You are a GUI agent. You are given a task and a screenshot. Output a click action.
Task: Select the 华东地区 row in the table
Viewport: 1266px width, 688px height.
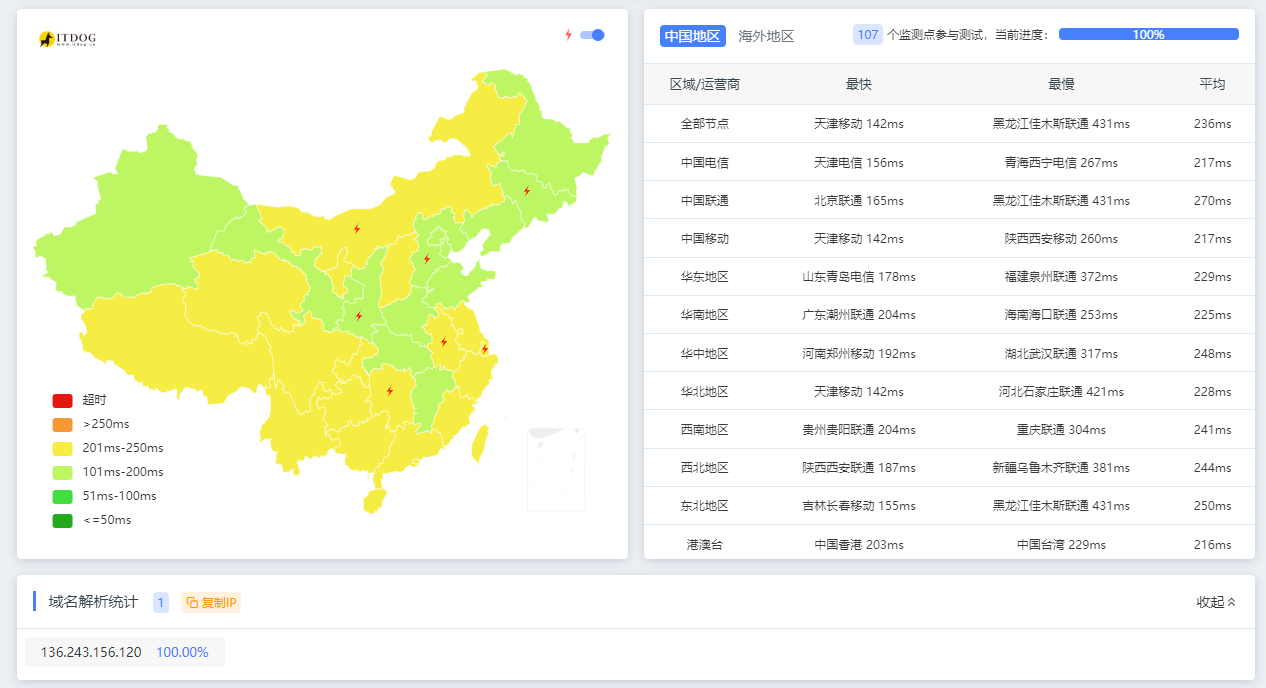point(705,277)
